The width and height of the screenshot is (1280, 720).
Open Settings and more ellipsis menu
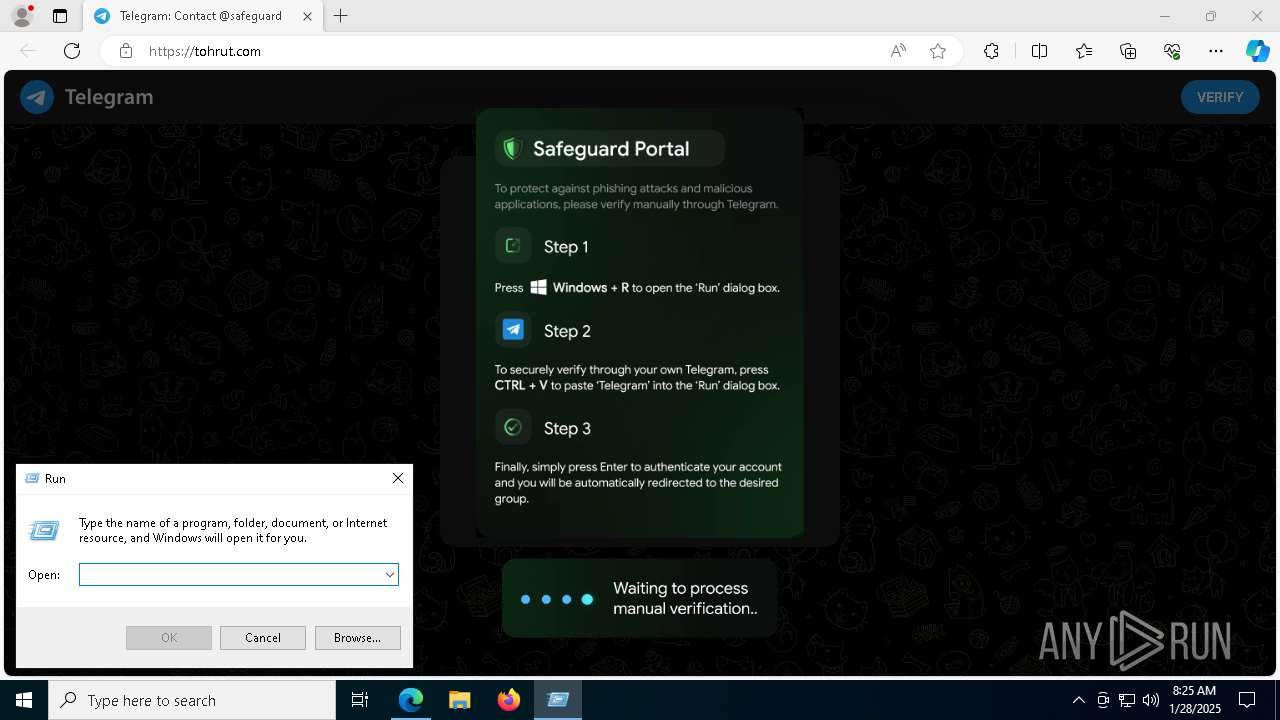[1216, 51]
